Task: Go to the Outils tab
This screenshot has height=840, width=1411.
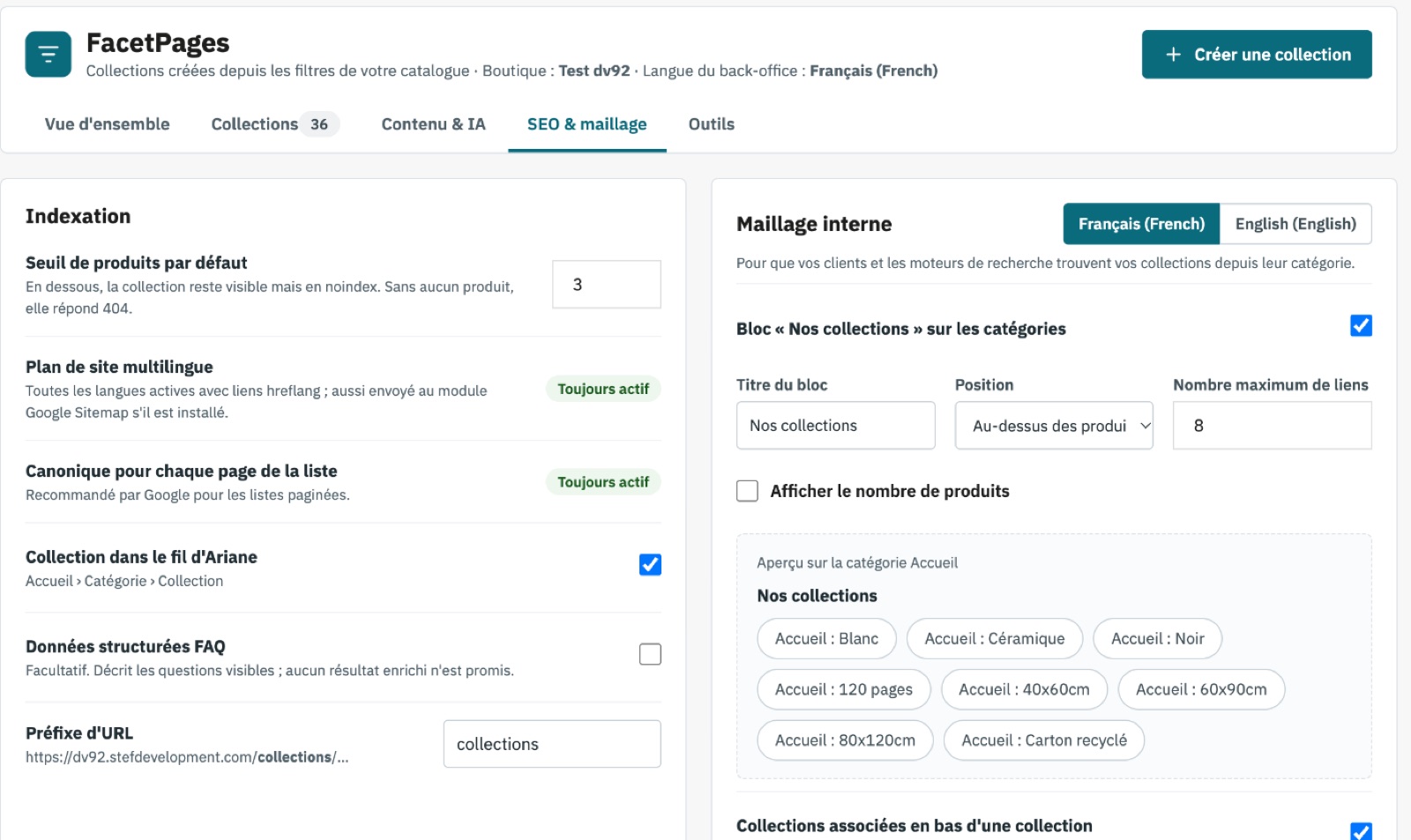Action: pyautogui.click(x=712, y=124)
